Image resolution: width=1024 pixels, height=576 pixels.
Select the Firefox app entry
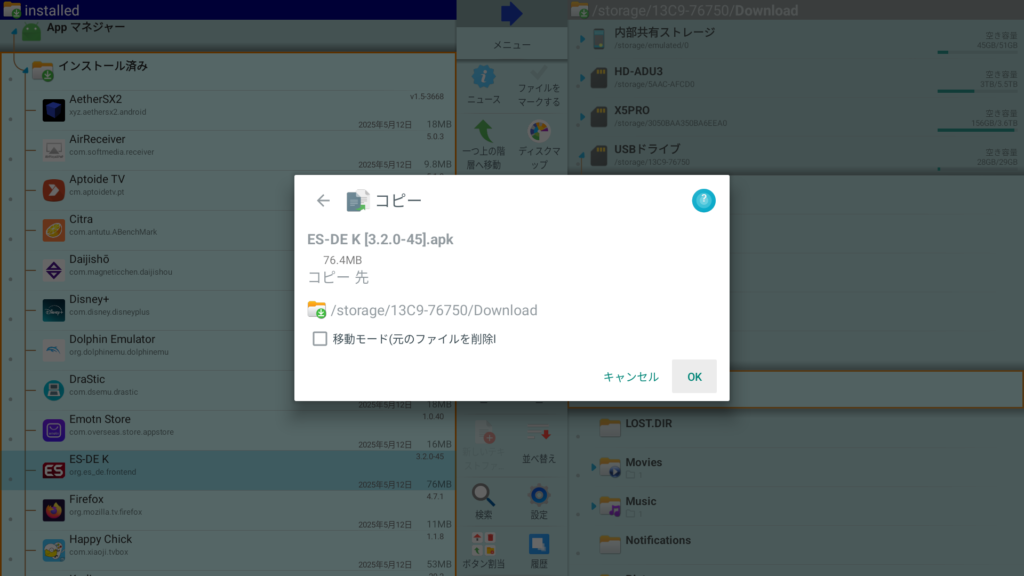tap(230, 505)
